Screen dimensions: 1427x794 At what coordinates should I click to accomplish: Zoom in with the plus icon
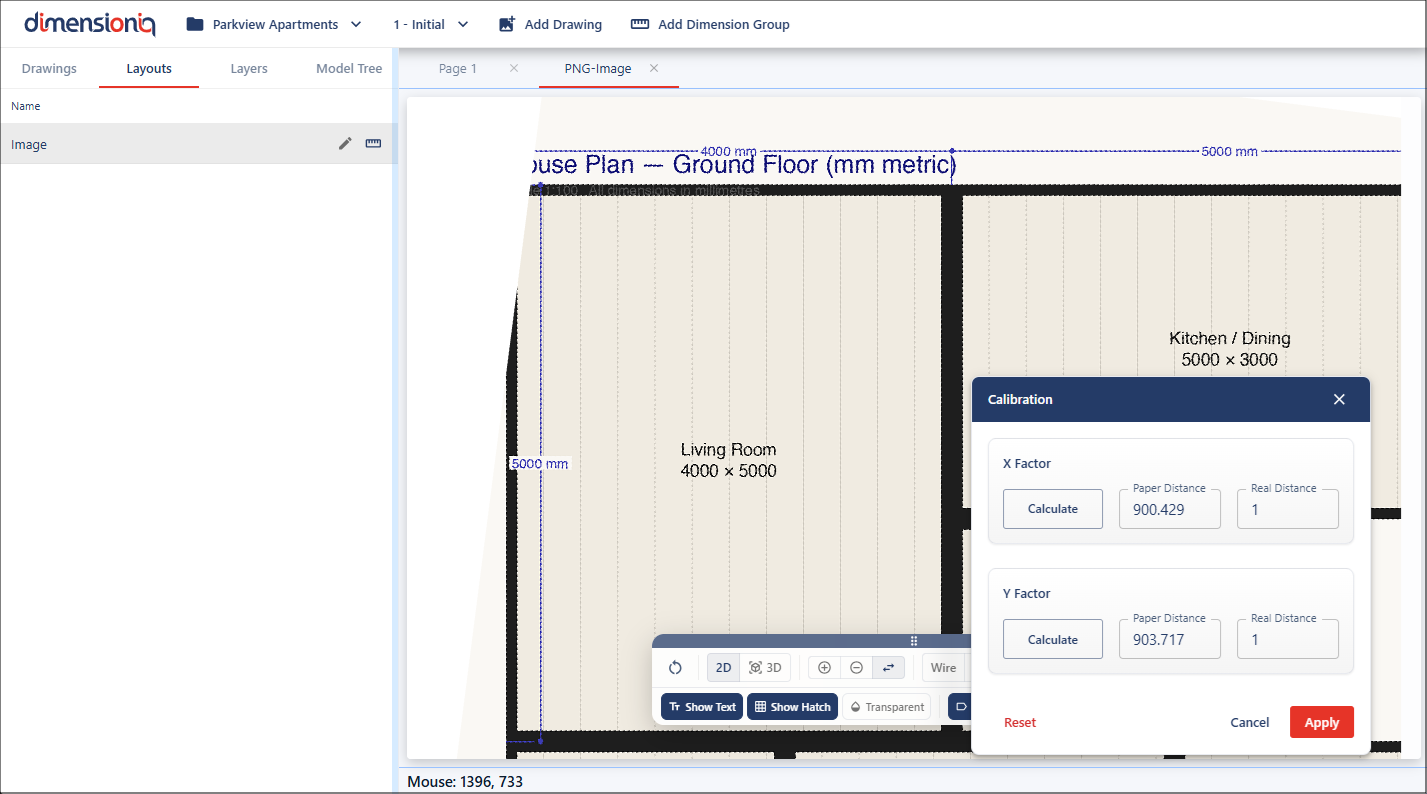point(824,668)
